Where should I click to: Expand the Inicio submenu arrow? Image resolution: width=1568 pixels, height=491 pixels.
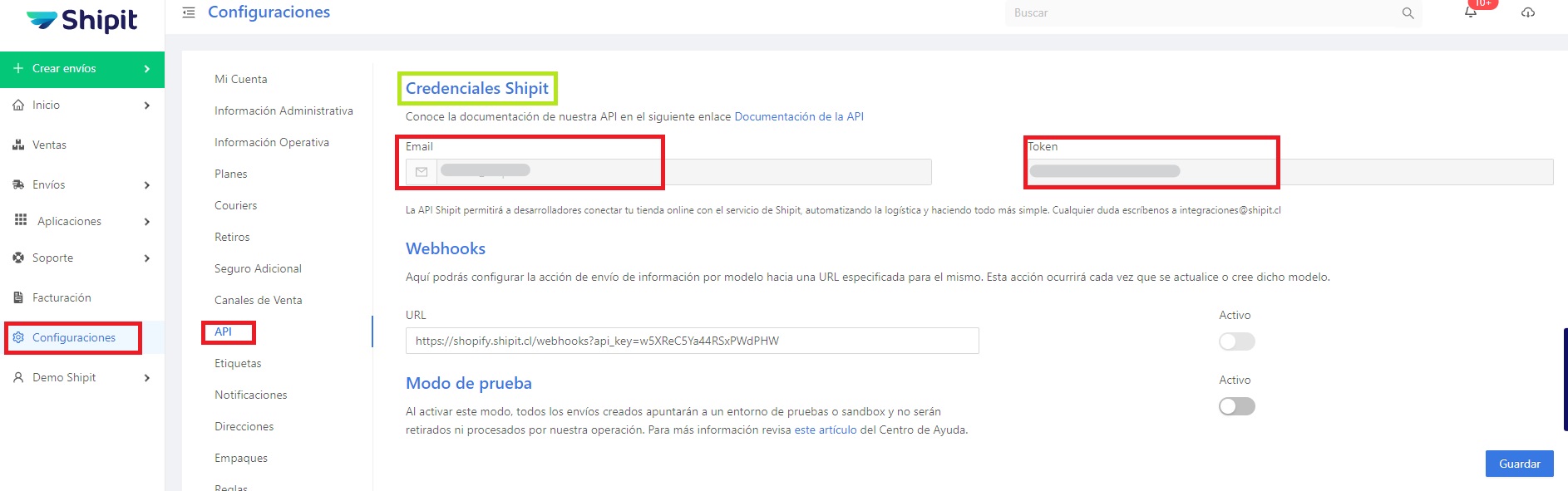point(147,106)
